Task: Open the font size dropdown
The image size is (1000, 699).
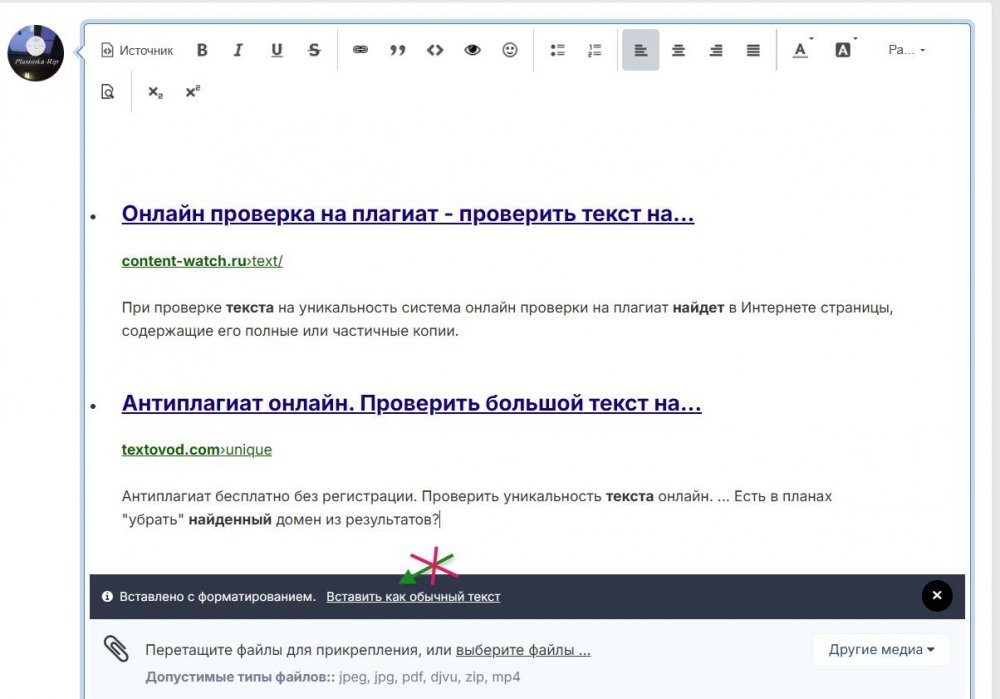Action: pos(906,50)
